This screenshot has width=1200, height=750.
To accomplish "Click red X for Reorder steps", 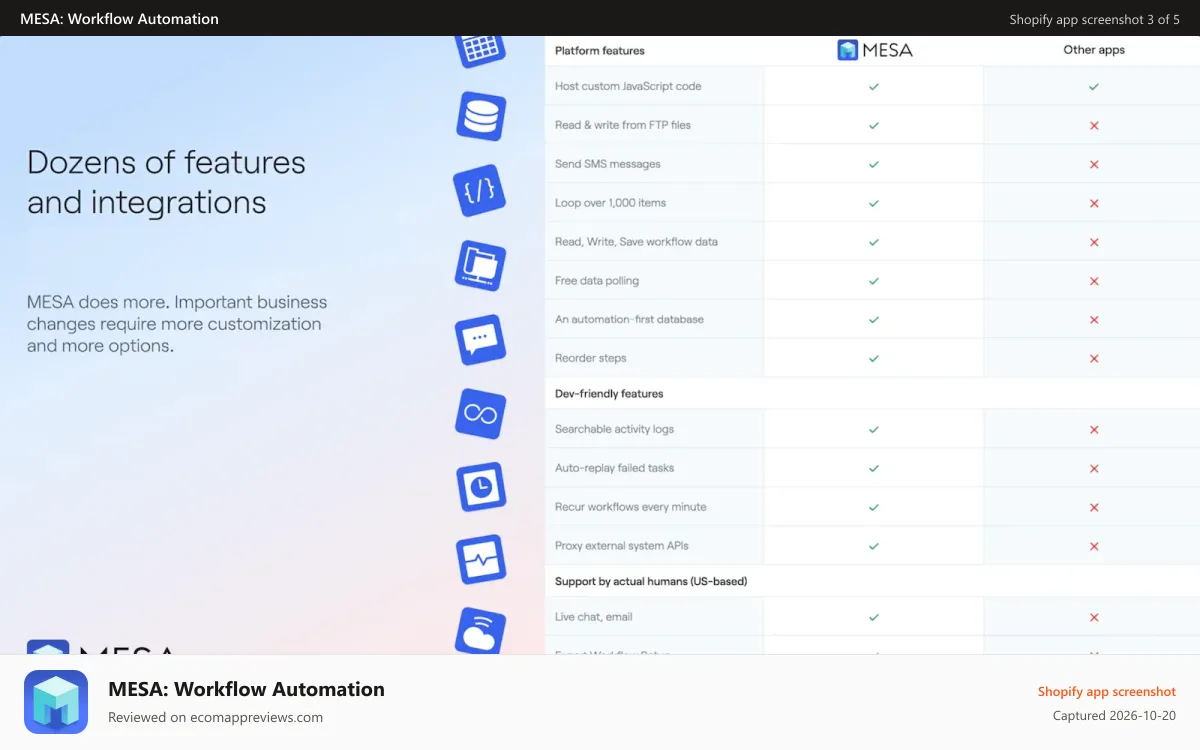I will pos(1094,358).
